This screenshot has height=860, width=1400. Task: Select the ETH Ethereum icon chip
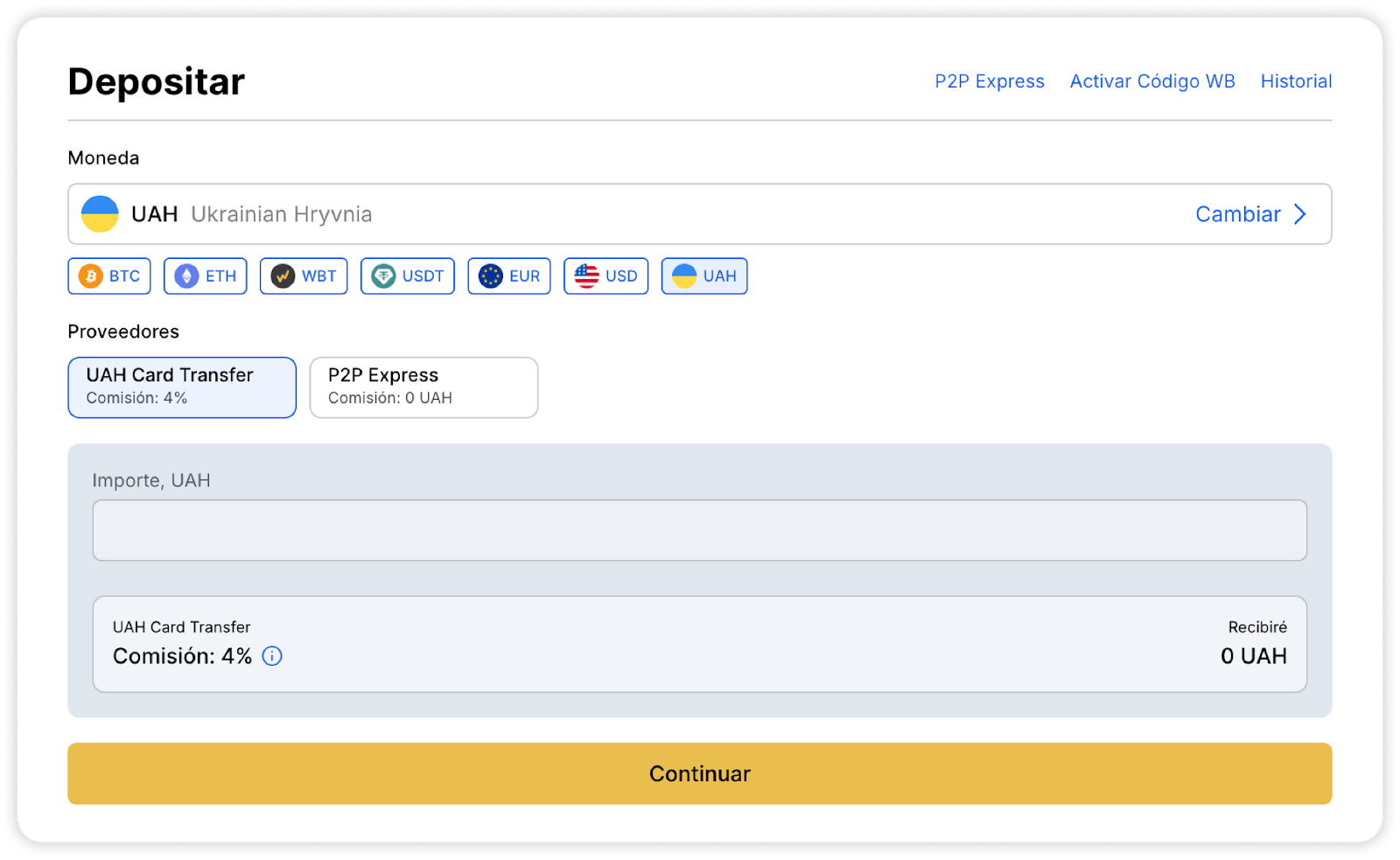click(x=186, y=276)
